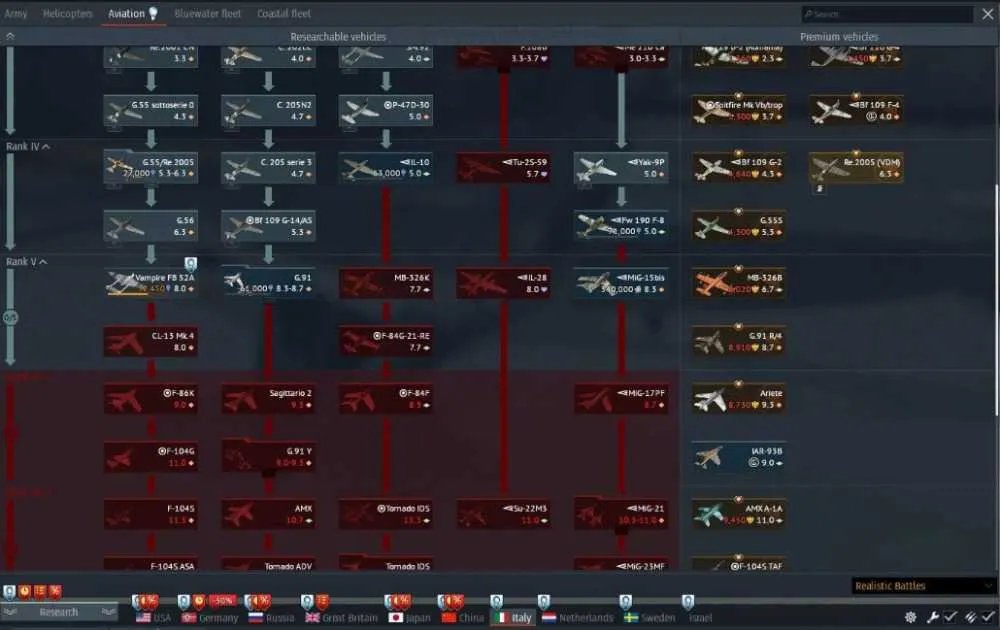Pick the Fw 190 F-8 aircraft
The image size is (1000, 630).
621,226
